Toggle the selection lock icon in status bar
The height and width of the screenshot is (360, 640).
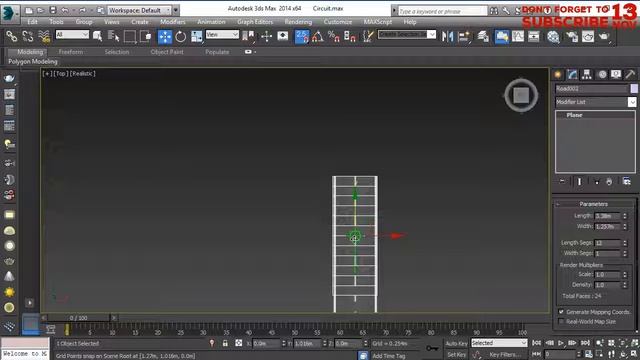pos(225,344)
